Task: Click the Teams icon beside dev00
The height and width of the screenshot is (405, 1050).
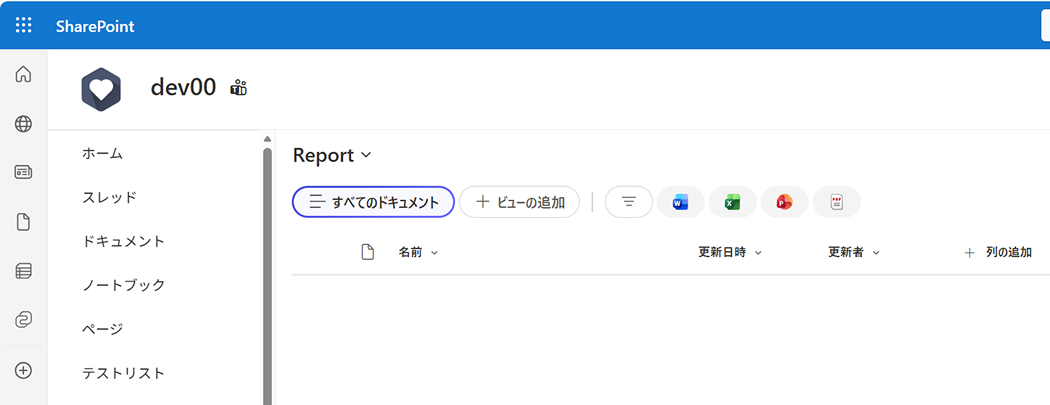Action: 239,88
